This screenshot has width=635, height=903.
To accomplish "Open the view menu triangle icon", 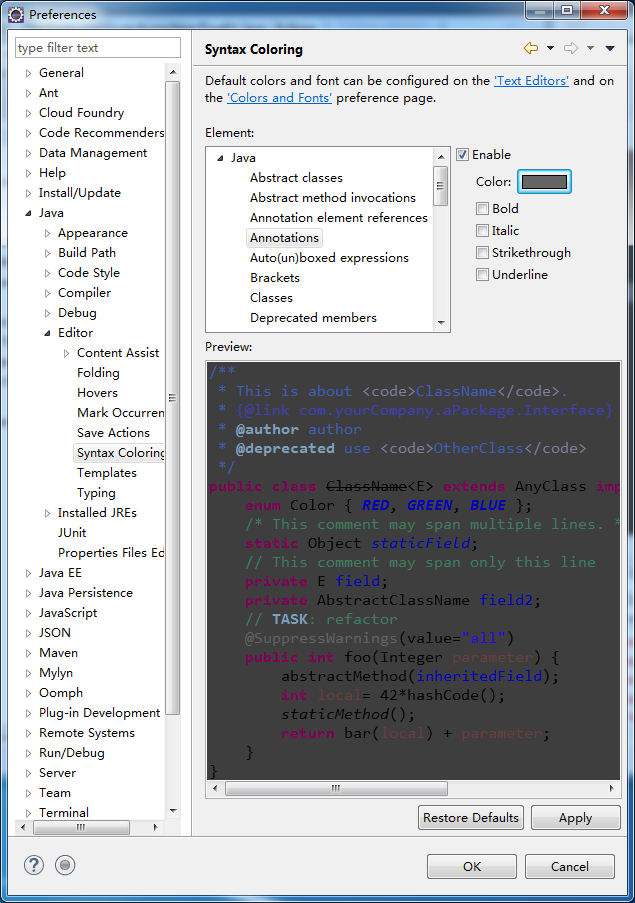I will [x=610, y=48].
